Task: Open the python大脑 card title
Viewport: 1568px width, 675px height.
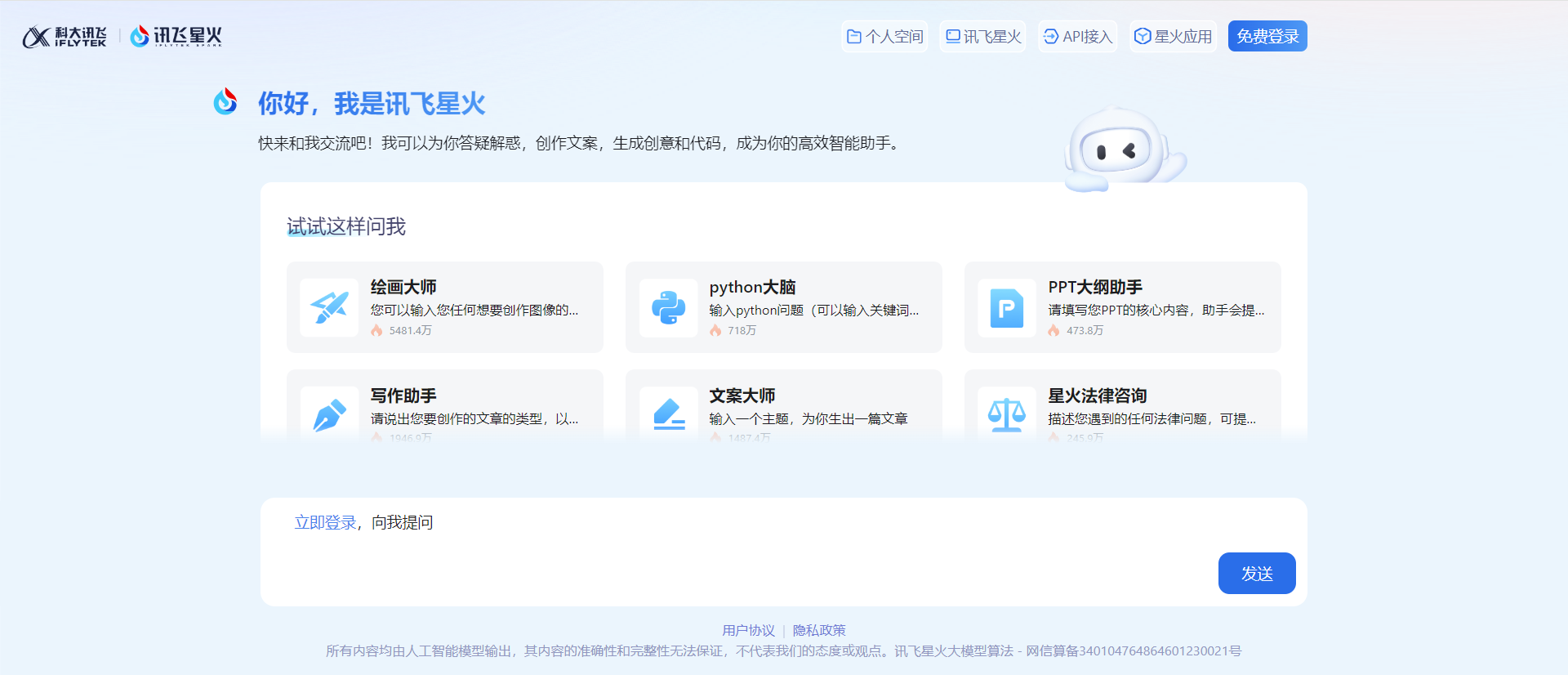Action: pos(752,287)
